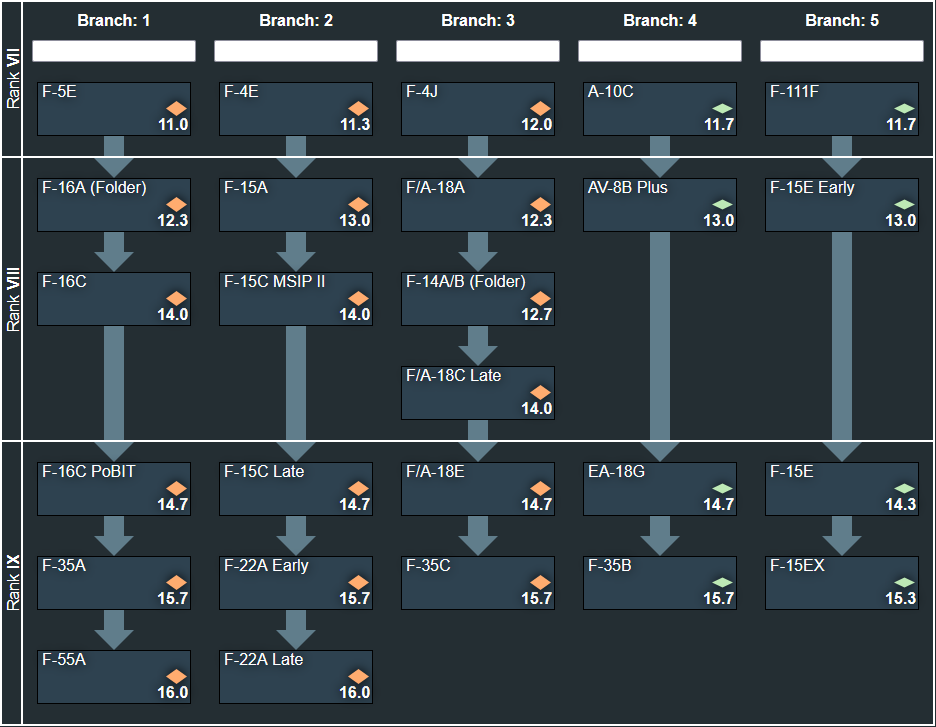This screenshot has height=727, width=936.
Task: Click the orange diamond icon on F-55A
Action: (x=177, y=677)
